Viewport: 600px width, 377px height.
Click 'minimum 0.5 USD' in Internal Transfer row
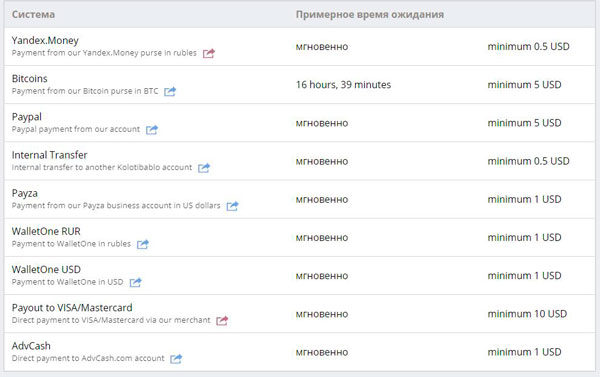coord(528,161)
